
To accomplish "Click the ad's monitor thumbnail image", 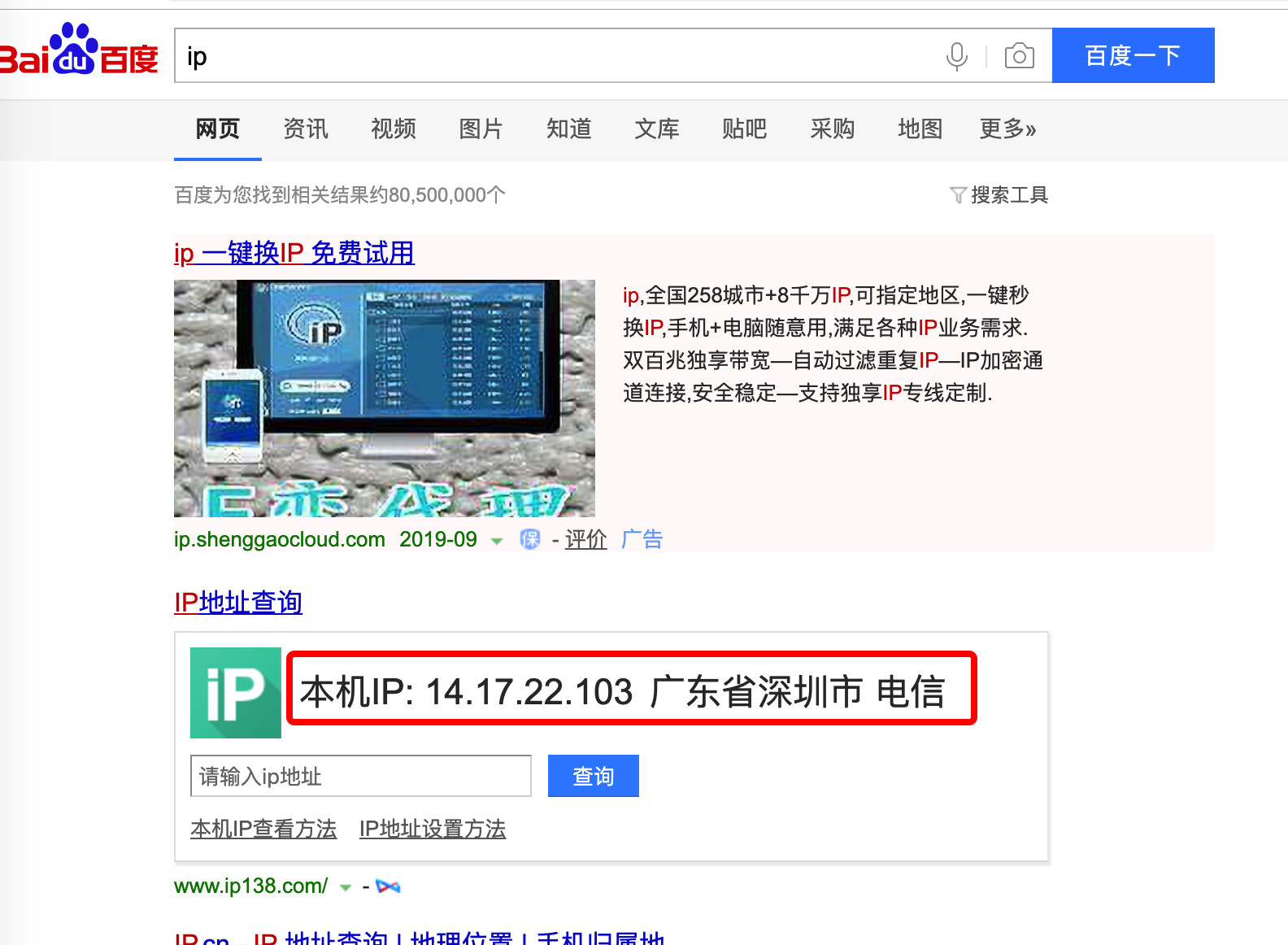I will click(385, 398).
